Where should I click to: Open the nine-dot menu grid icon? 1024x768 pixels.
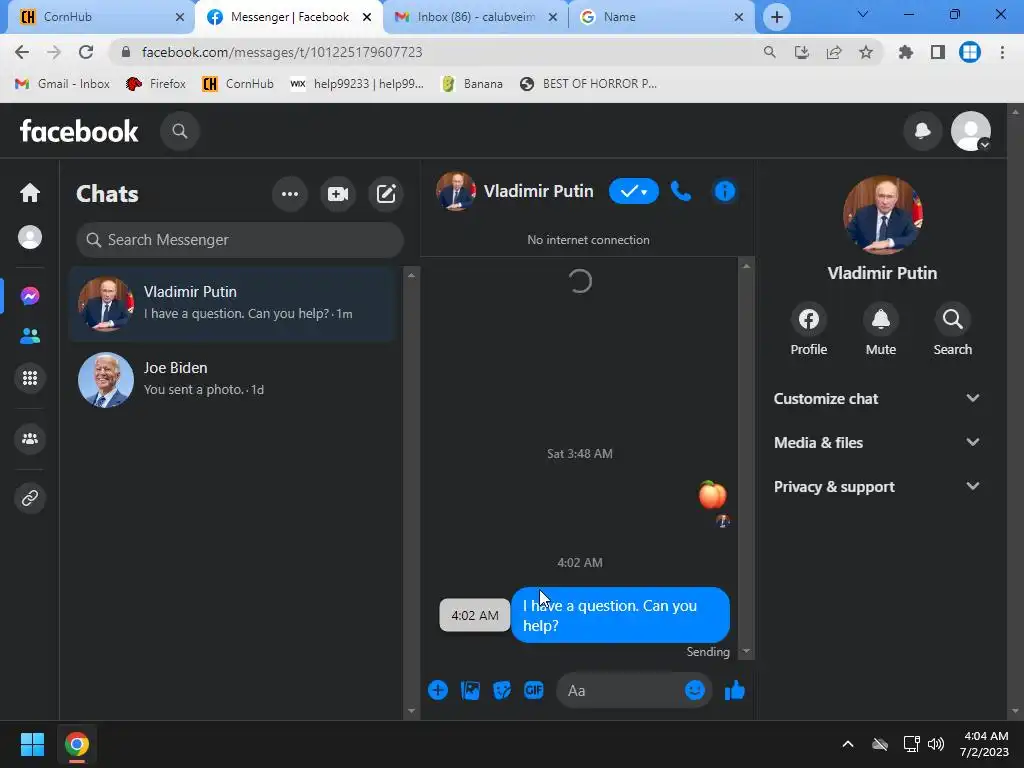click(x=30, y=378)
